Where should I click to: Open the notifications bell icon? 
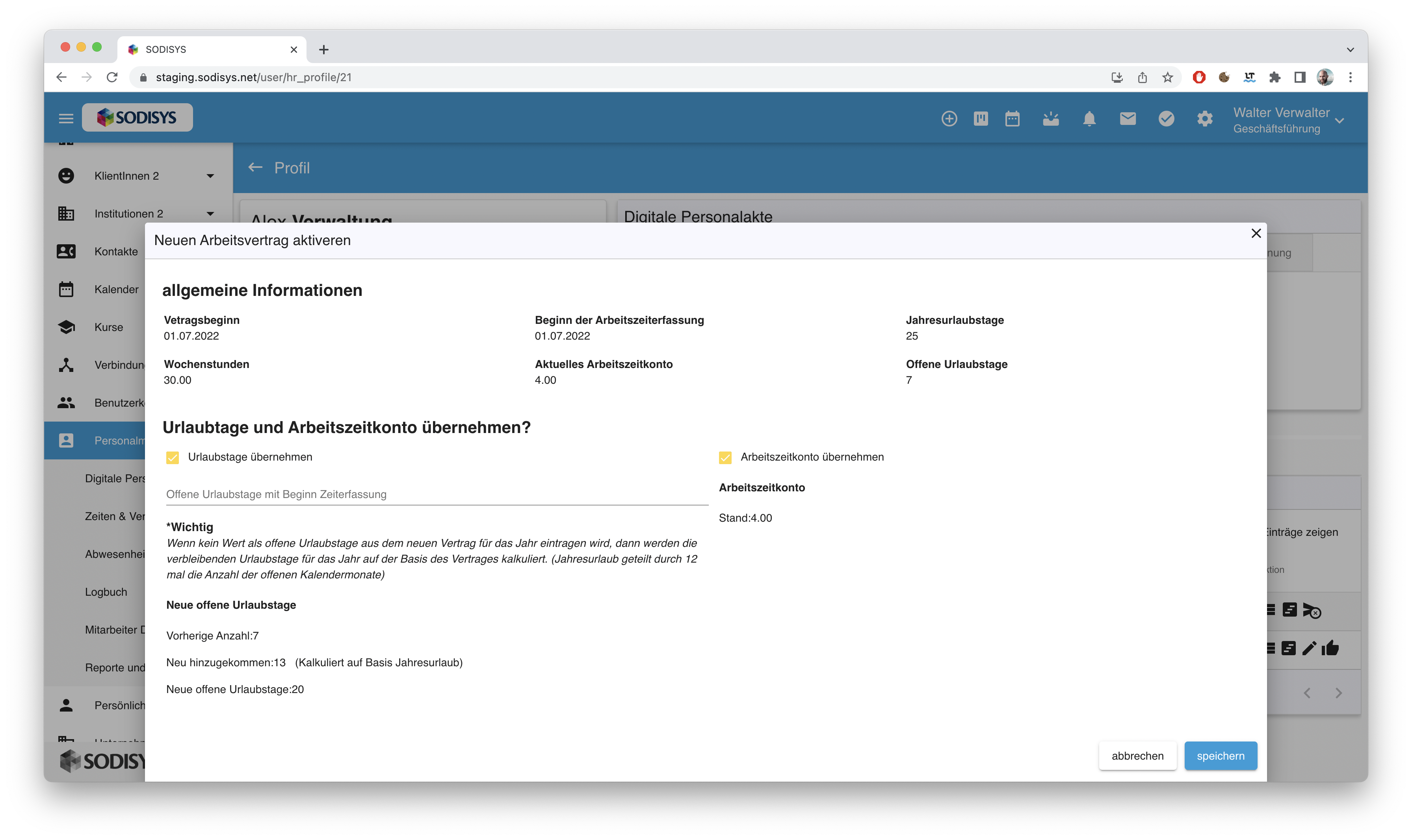click(1089, 118)
